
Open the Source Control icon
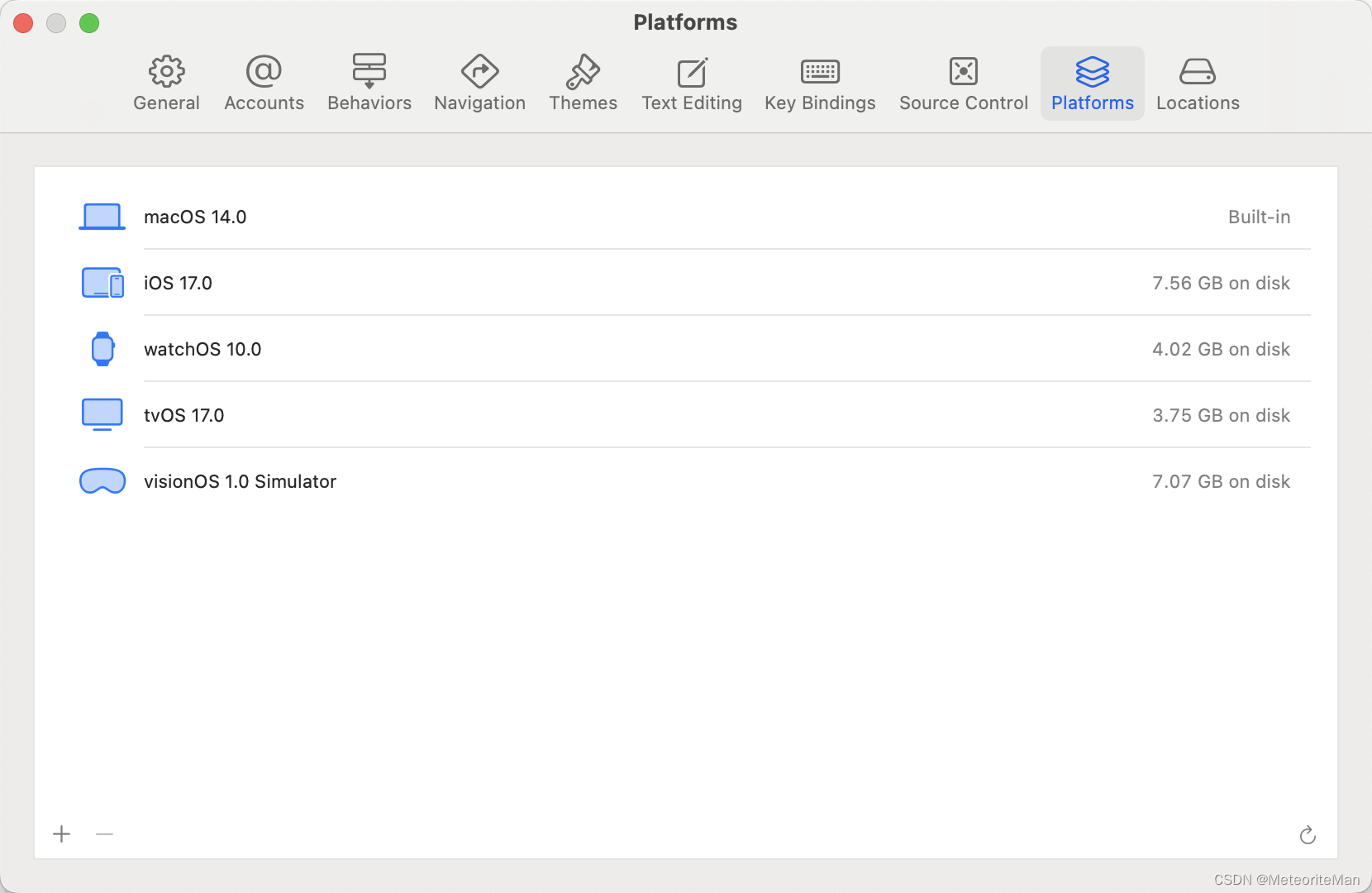[x=964, y=72]
